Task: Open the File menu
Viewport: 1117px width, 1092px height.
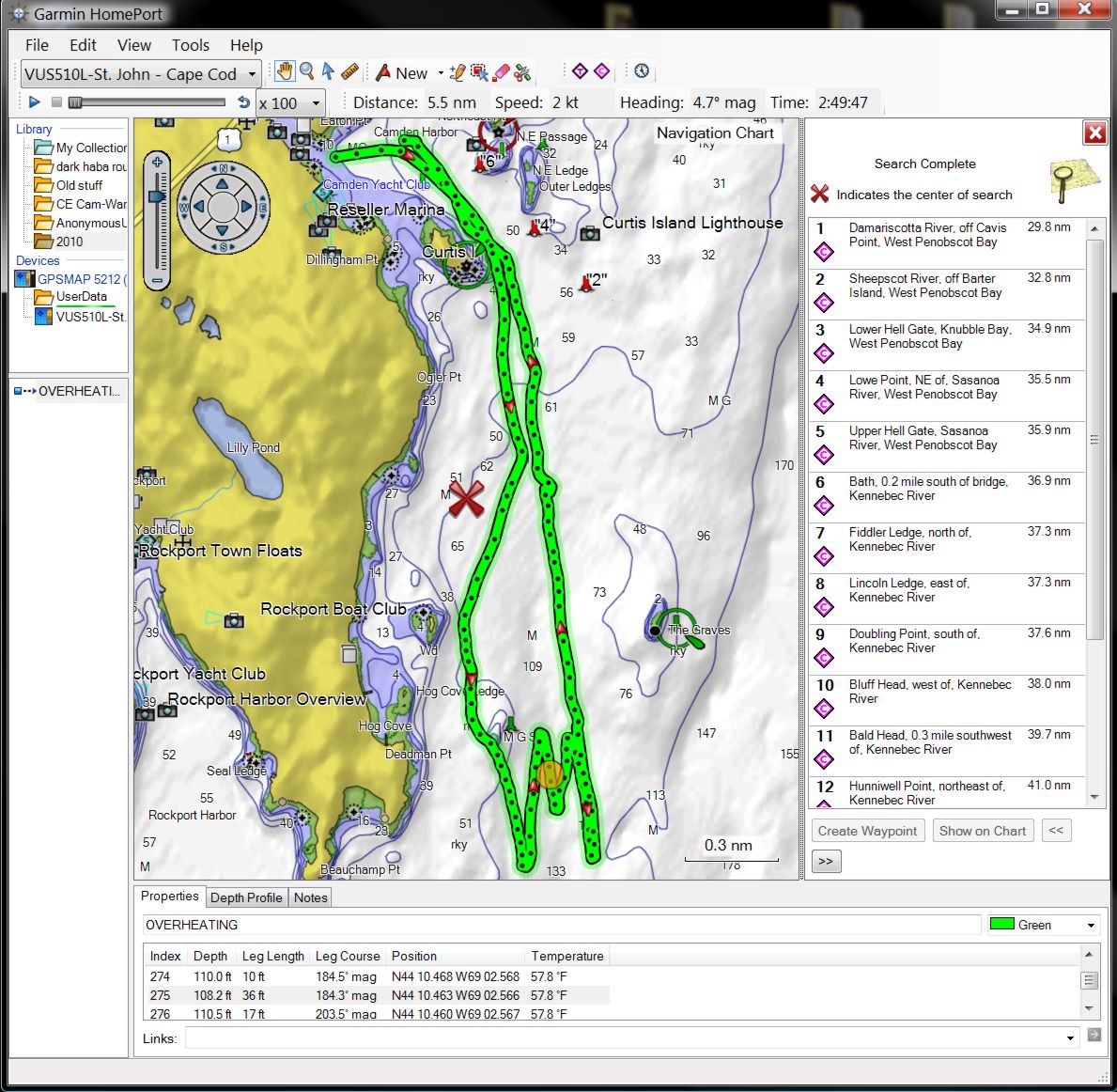Action: [37, 45]
